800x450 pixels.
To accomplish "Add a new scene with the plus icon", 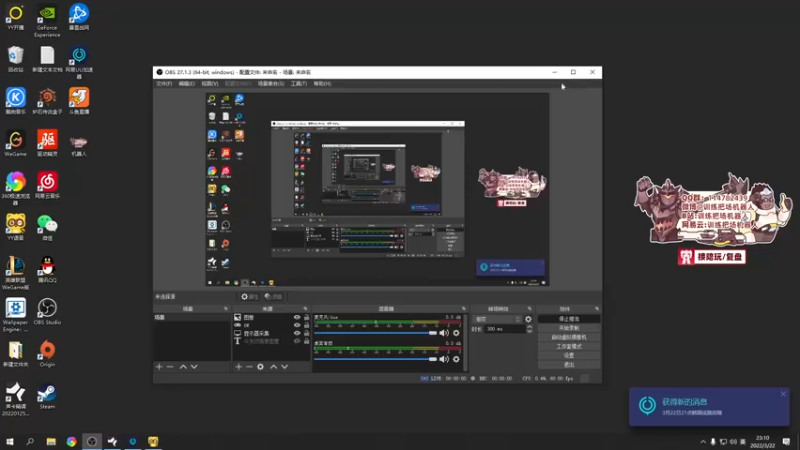I will pos(159,367).
